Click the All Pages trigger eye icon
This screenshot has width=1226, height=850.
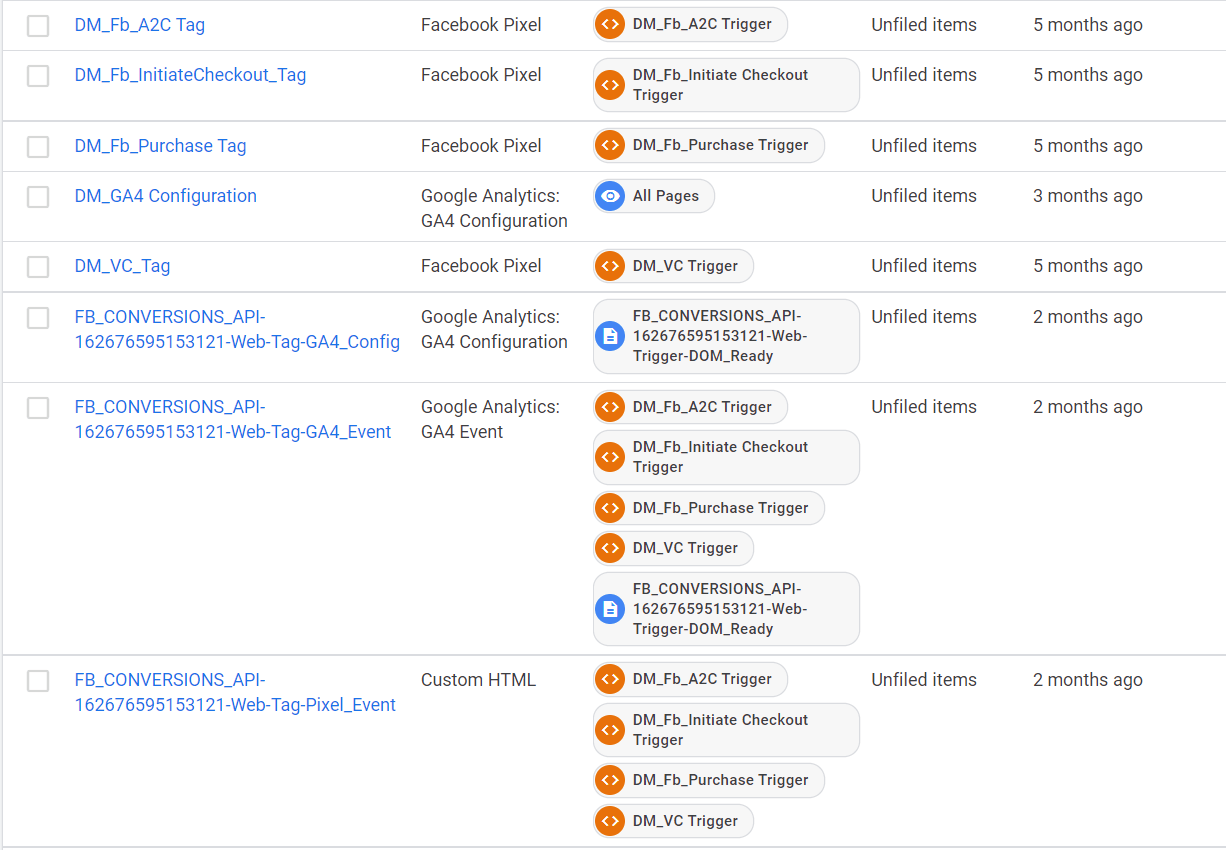(x=610, y=196)
